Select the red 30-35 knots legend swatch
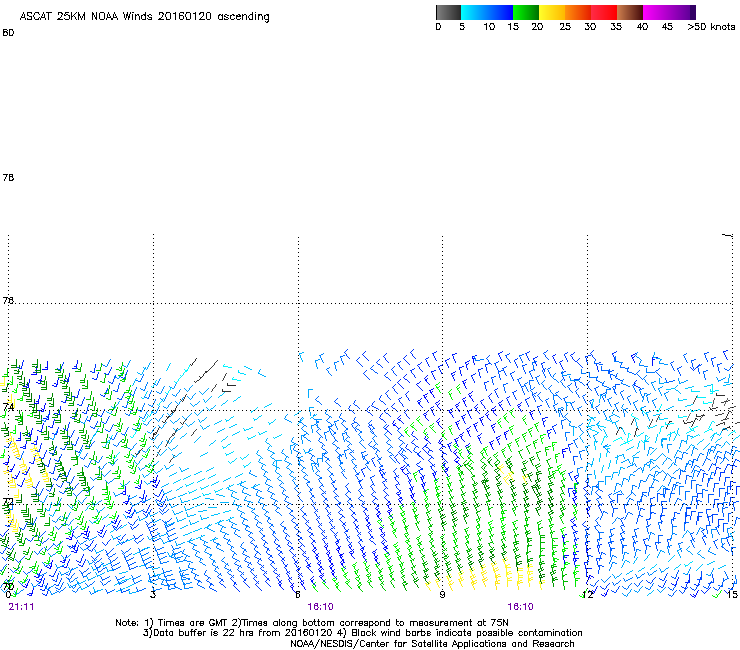740x650 pixels. [x=604, y=12]
